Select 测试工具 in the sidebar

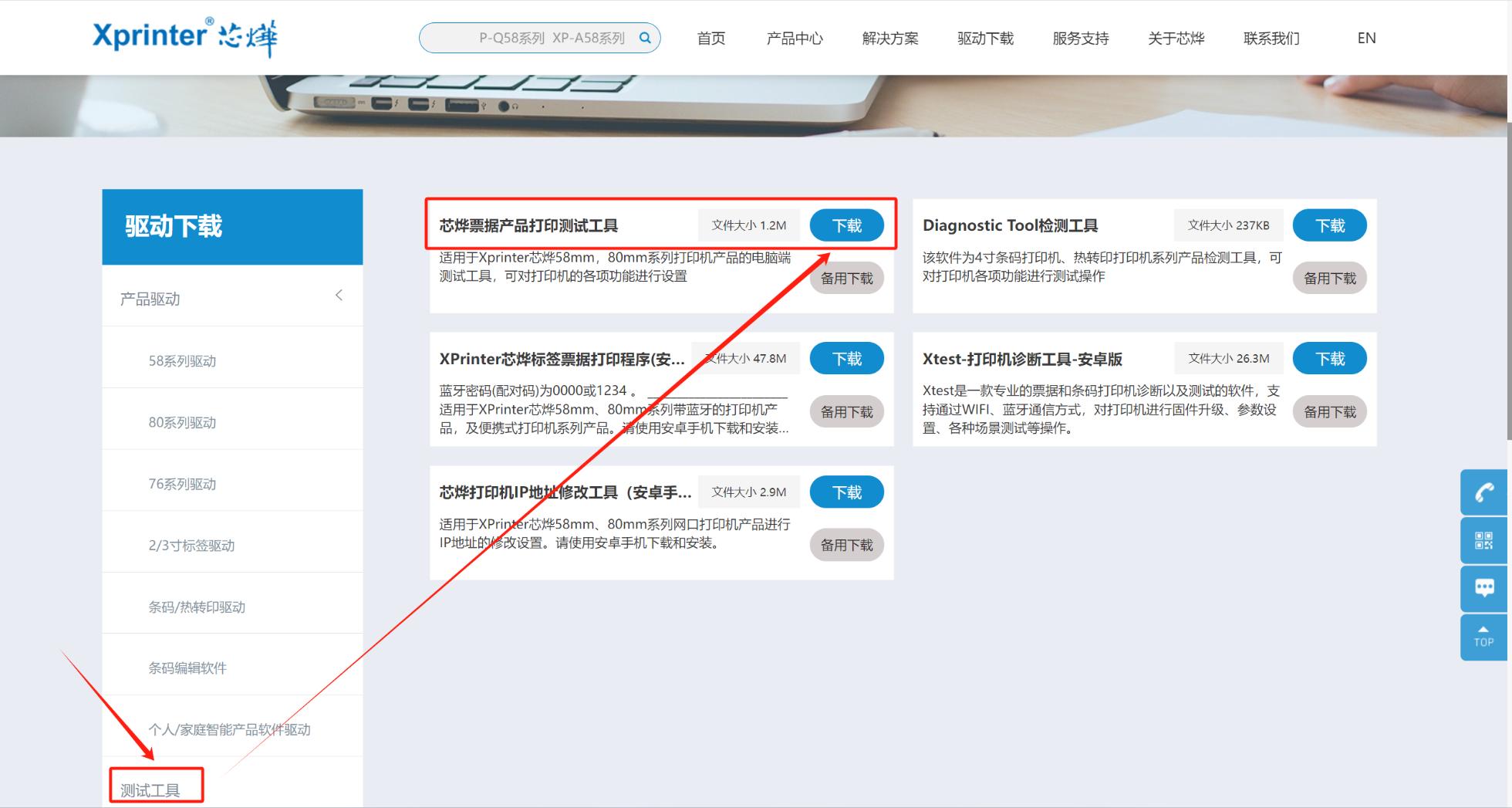(x=150, y=790)
